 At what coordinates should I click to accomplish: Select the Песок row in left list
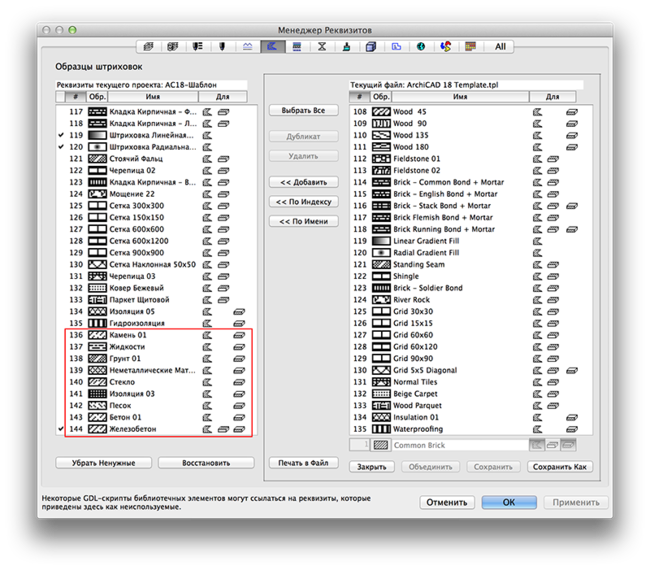157,405
